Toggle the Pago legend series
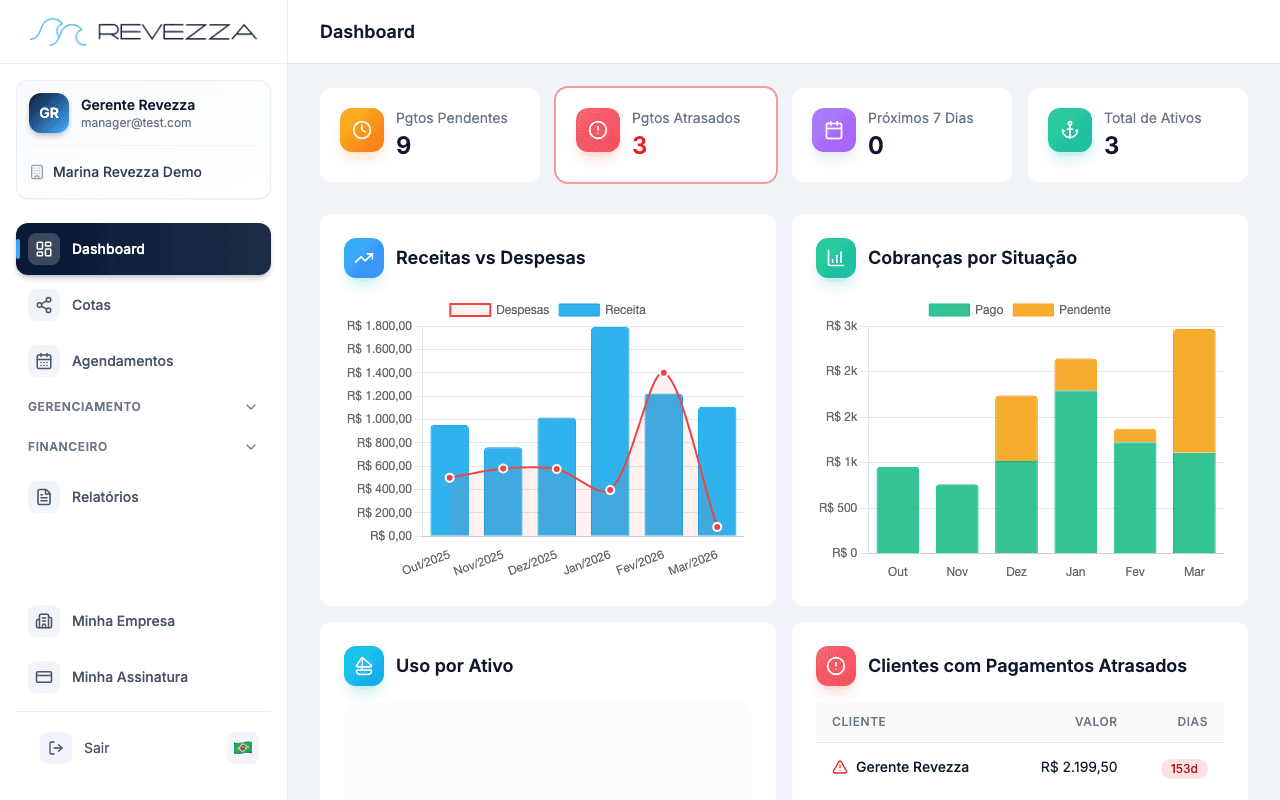Image resolution: width=1280 pixels, height=800 pixels. (x=966, y=310)
